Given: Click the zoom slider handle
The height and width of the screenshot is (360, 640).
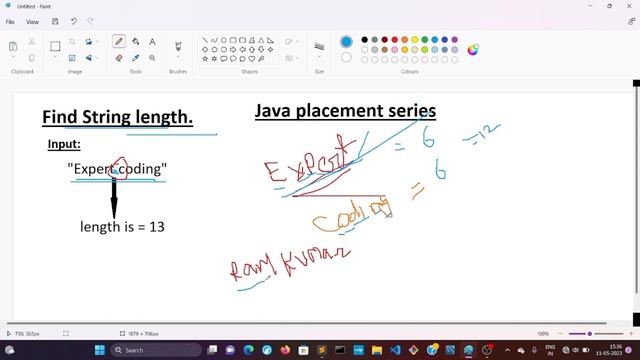Looking at the screenshot, I should tap(589, 334).
